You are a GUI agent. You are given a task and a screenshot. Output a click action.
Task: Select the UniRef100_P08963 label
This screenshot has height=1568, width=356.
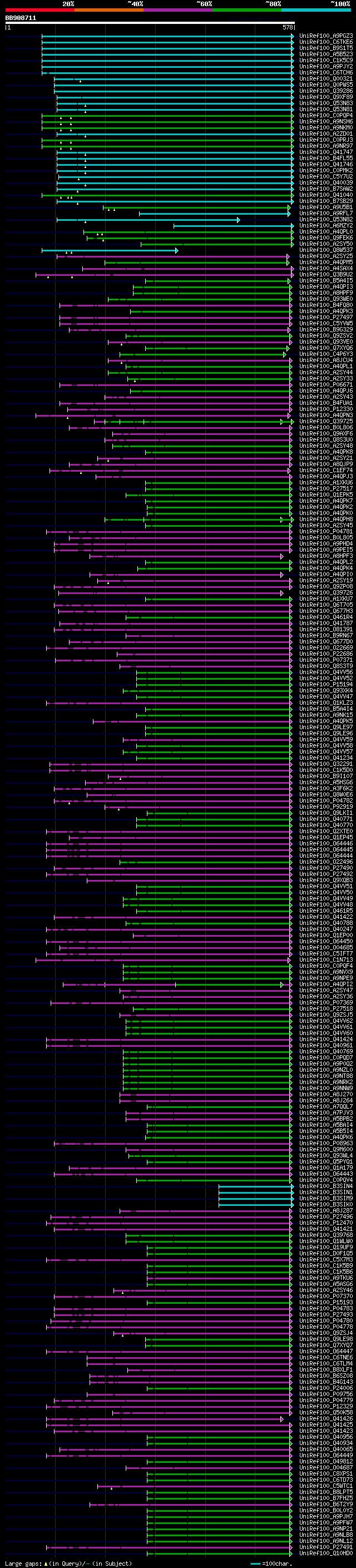326,1143
